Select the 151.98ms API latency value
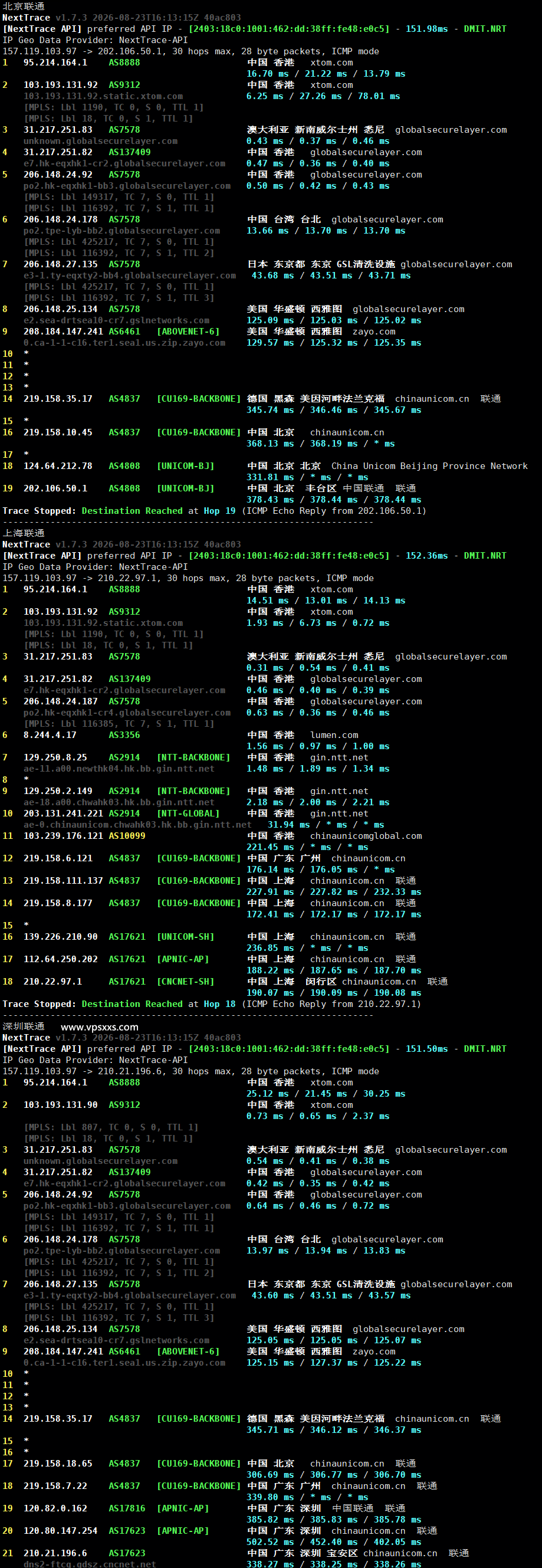The image size is (542, 1568). click(426, 28)
